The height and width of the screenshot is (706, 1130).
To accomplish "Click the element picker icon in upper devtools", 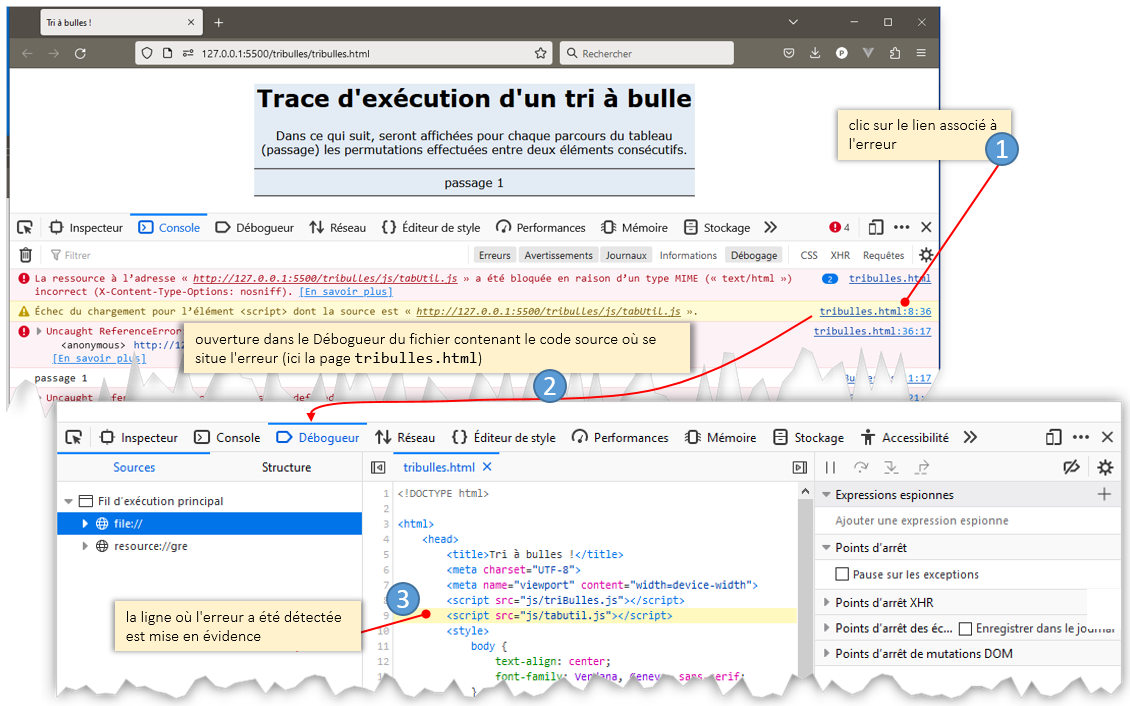I will [25, 227].
